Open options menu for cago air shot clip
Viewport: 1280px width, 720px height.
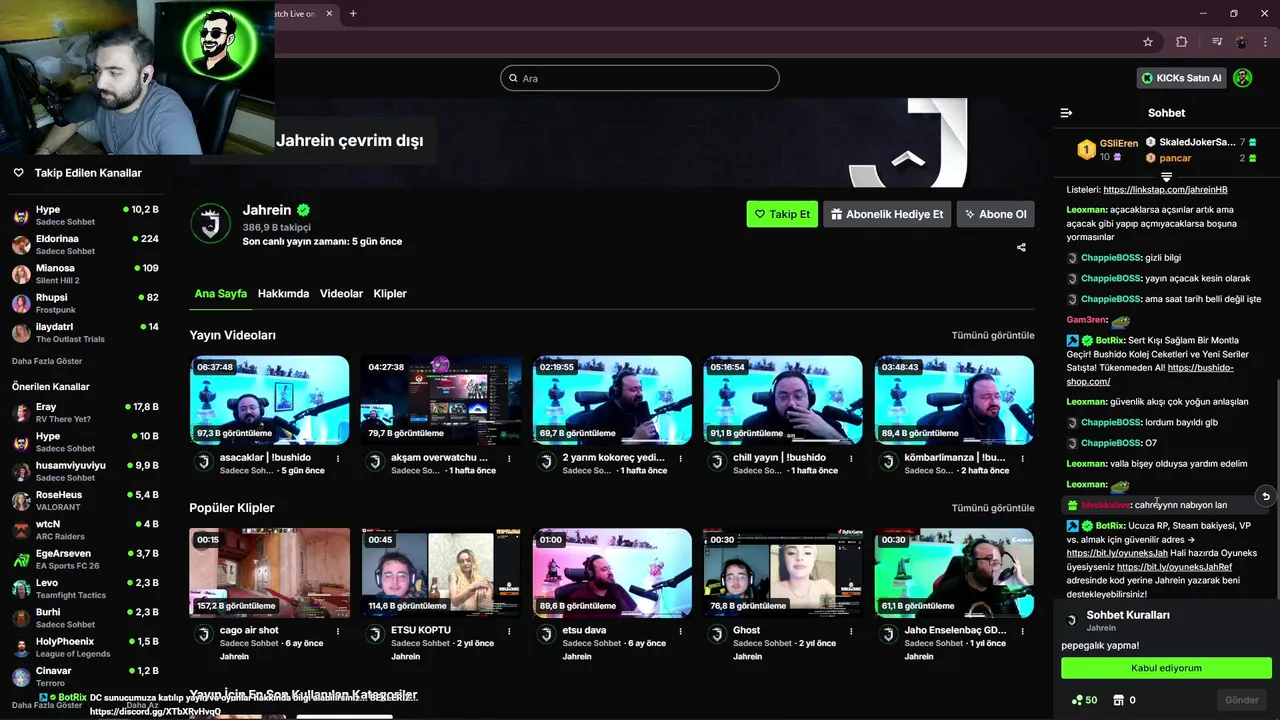(x=338, y=631)
